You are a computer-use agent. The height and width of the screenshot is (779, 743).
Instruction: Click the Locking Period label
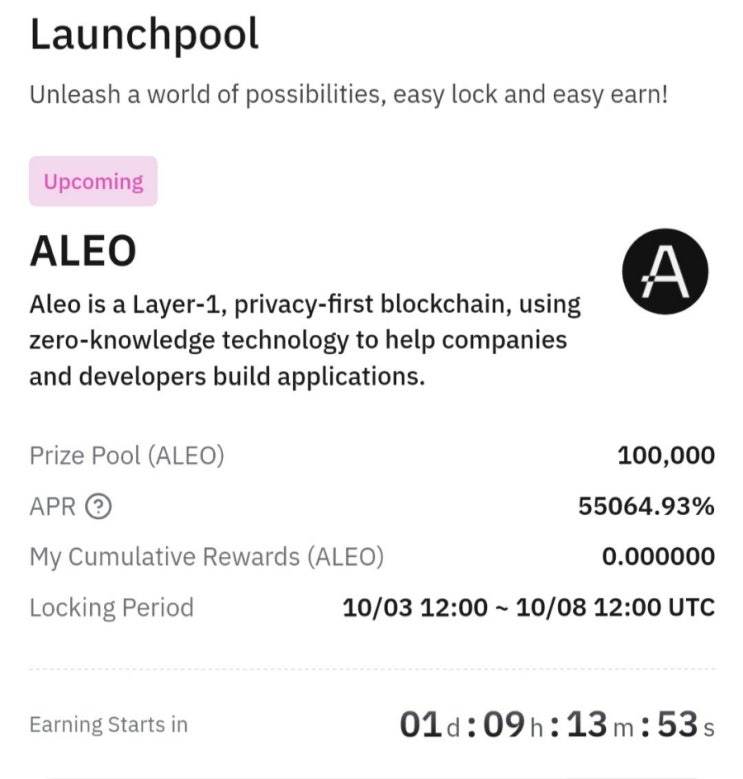111,607
